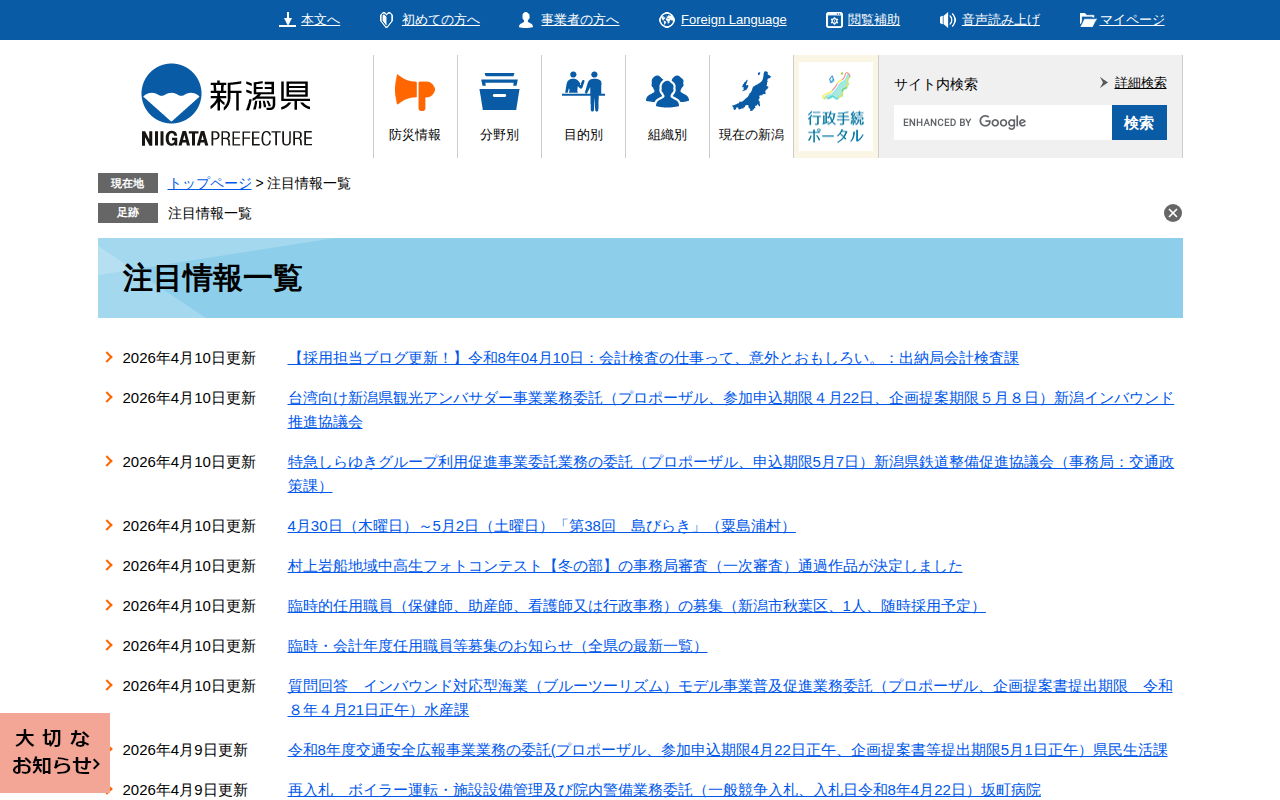Select the Foreign Language globe icon
1280x800 pixels.
tap(666, 18)
